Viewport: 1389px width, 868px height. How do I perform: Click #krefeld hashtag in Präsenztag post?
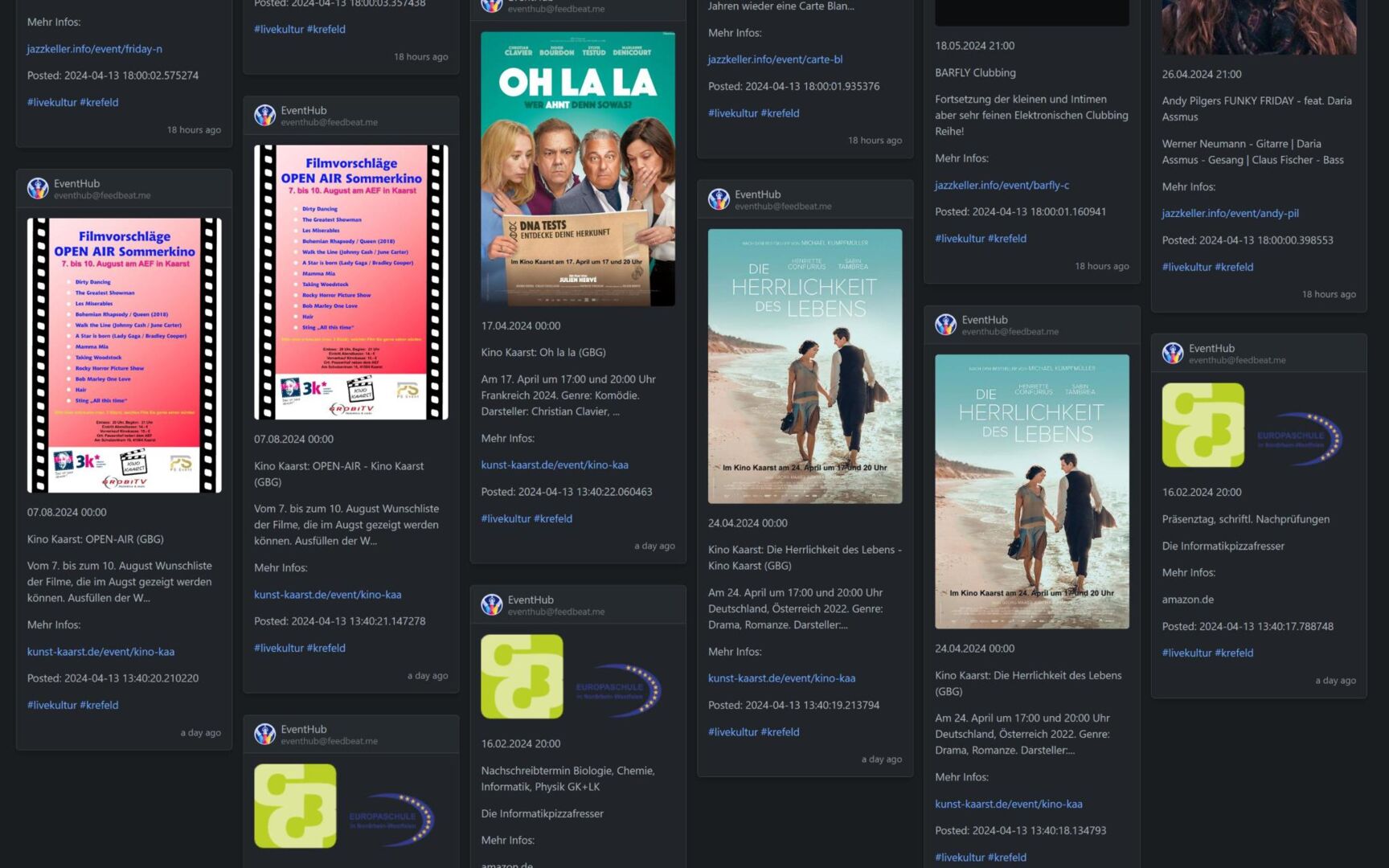tap(1234, 653)
